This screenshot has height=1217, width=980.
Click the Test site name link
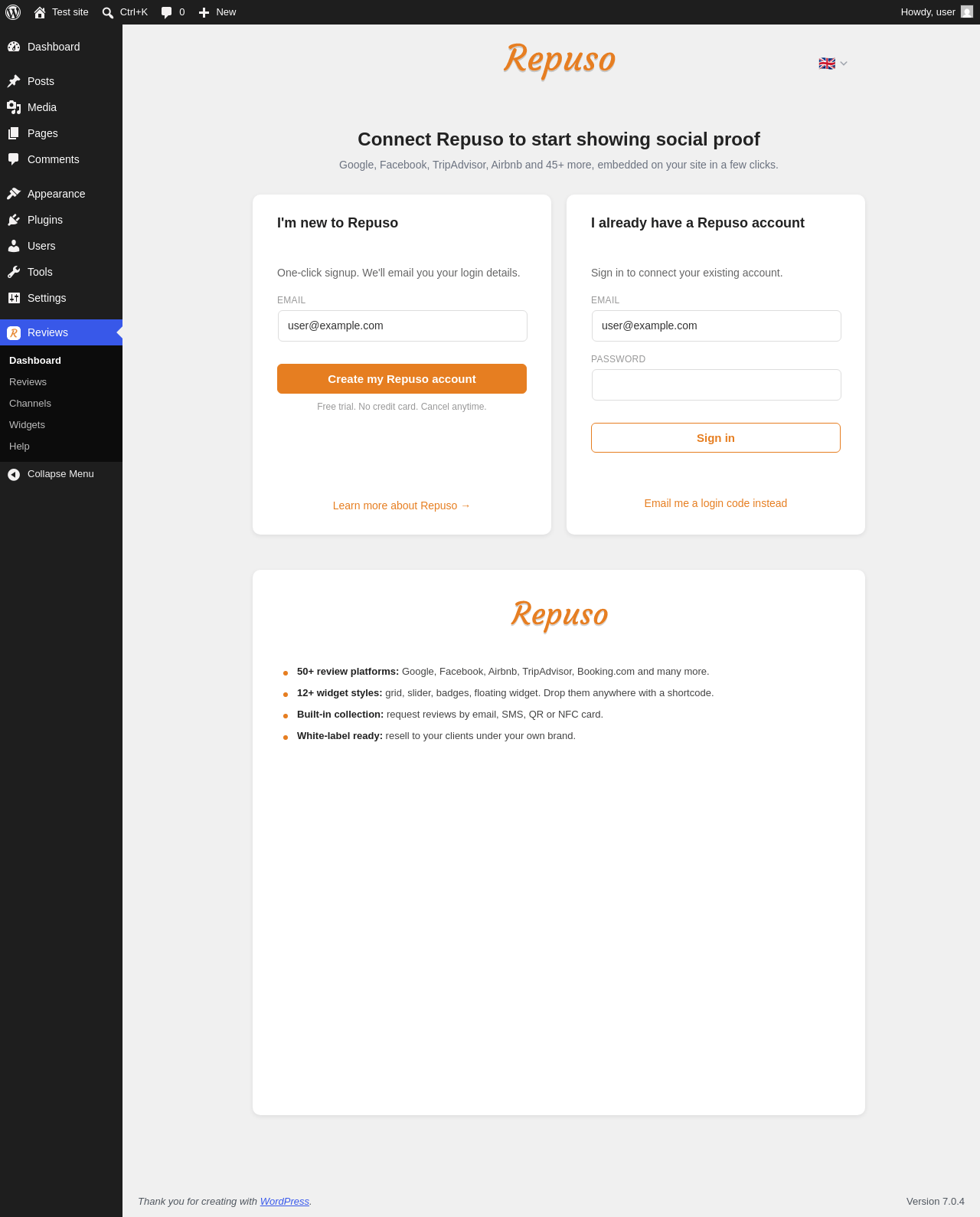point(70,12)
